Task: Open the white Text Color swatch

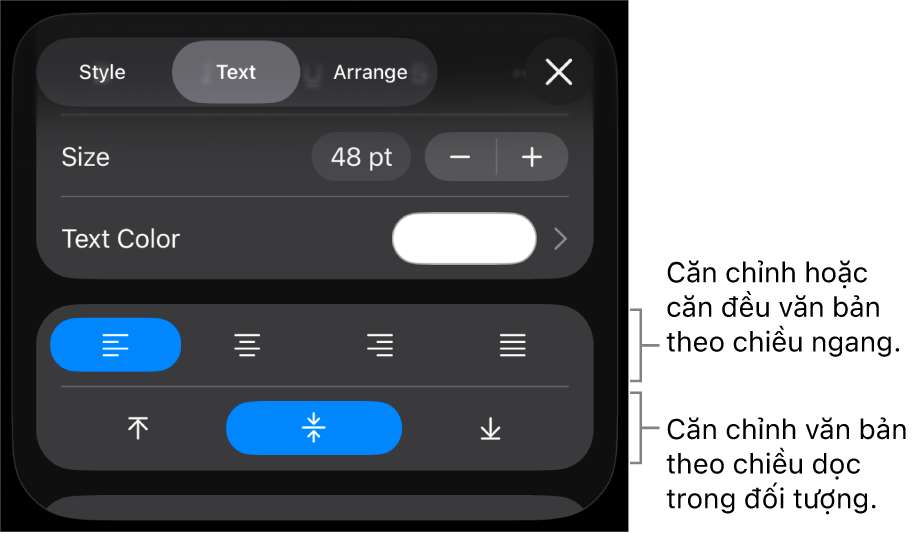Action: [x=464, y=238]
